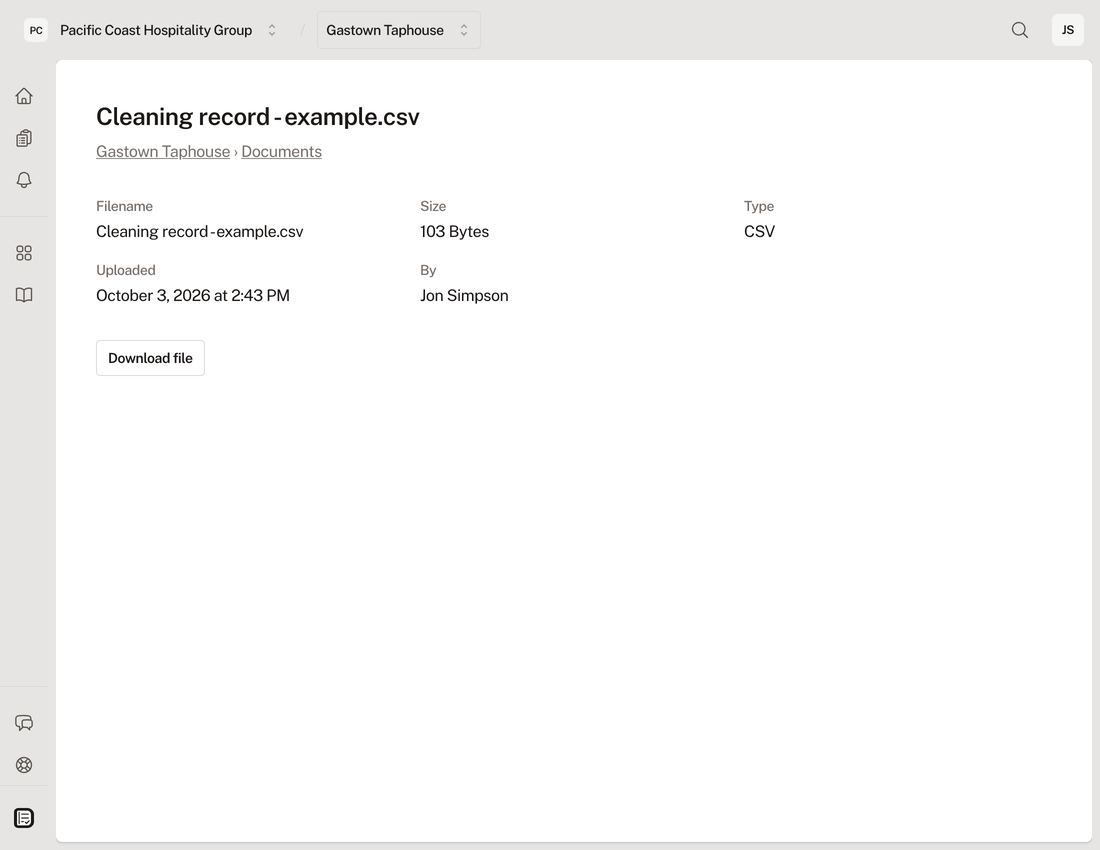Open the Gastown Taphouse location dropdown
Screen dimensions: 1100x850
[x=398, y=30]
